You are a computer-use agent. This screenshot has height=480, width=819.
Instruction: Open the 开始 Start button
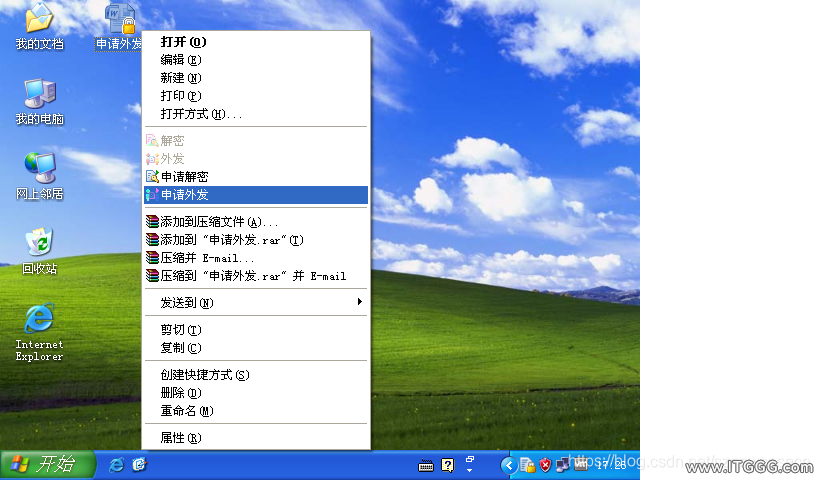click(x=48, y=464)
